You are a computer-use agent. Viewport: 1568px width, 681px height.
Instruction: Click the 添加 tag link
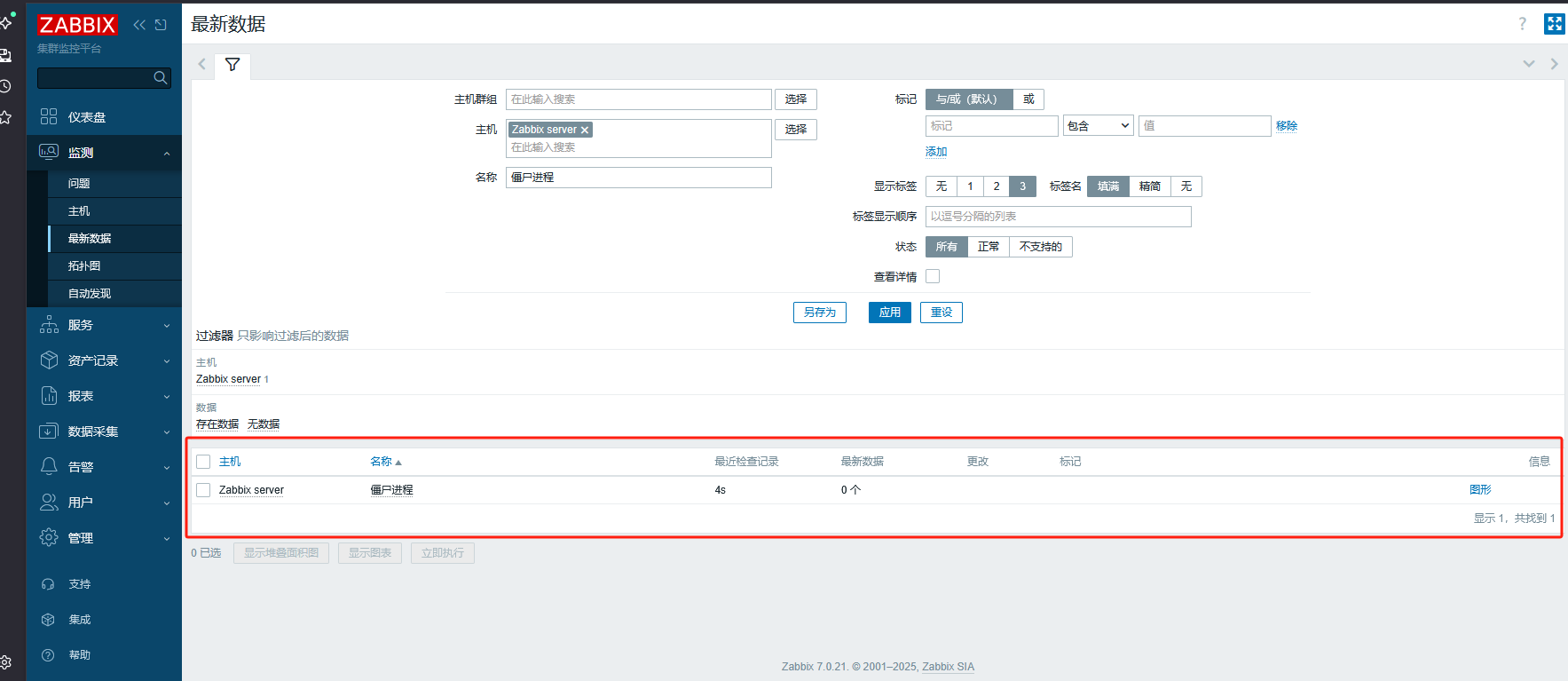pyautogui.click(x=936, y=152)
